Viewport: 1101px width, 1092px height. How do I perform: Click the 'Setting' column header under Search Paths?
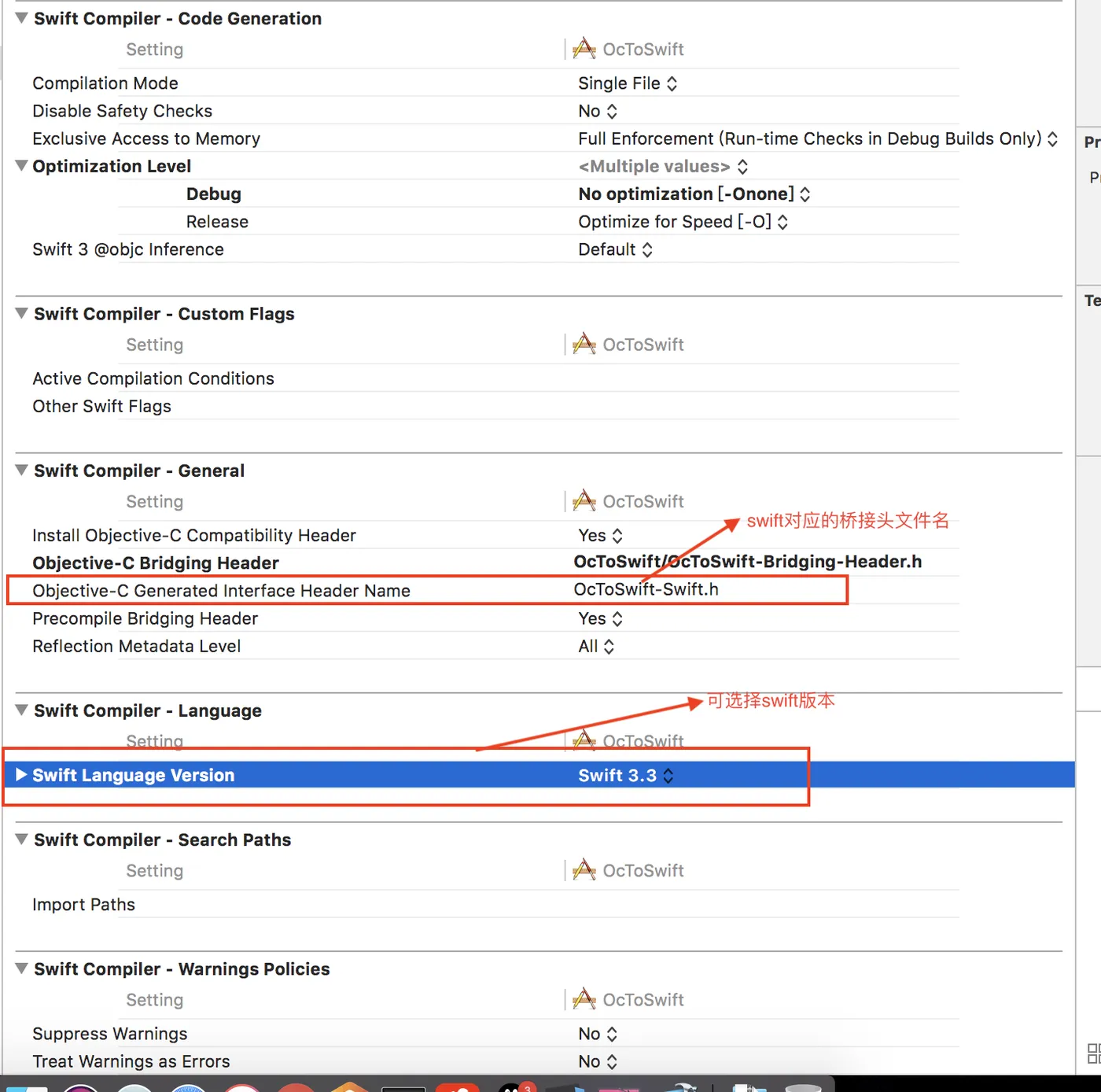[x=155, y=871]
